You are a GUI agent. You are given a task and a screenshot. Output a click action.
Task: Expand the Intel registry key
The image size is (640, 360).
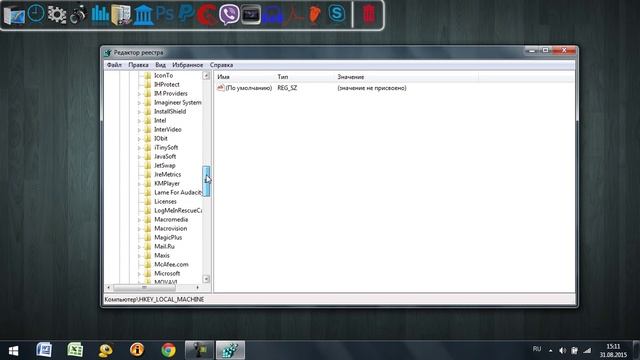pyautogui.click(x=139, y=121)
